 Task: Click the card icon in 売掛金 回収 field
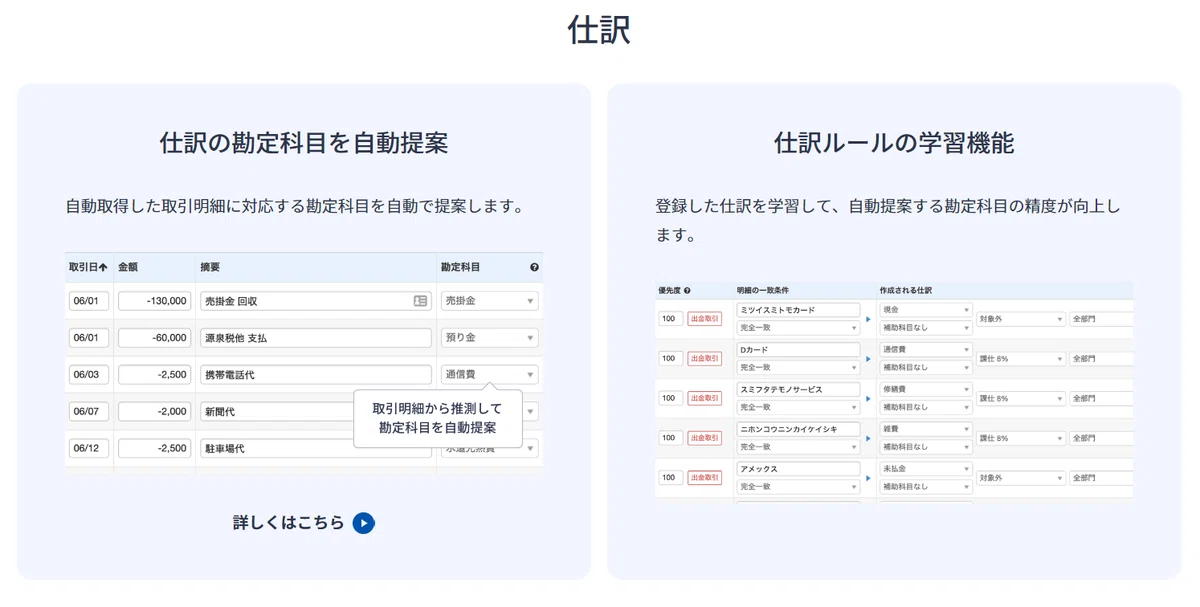coord(420,300)
